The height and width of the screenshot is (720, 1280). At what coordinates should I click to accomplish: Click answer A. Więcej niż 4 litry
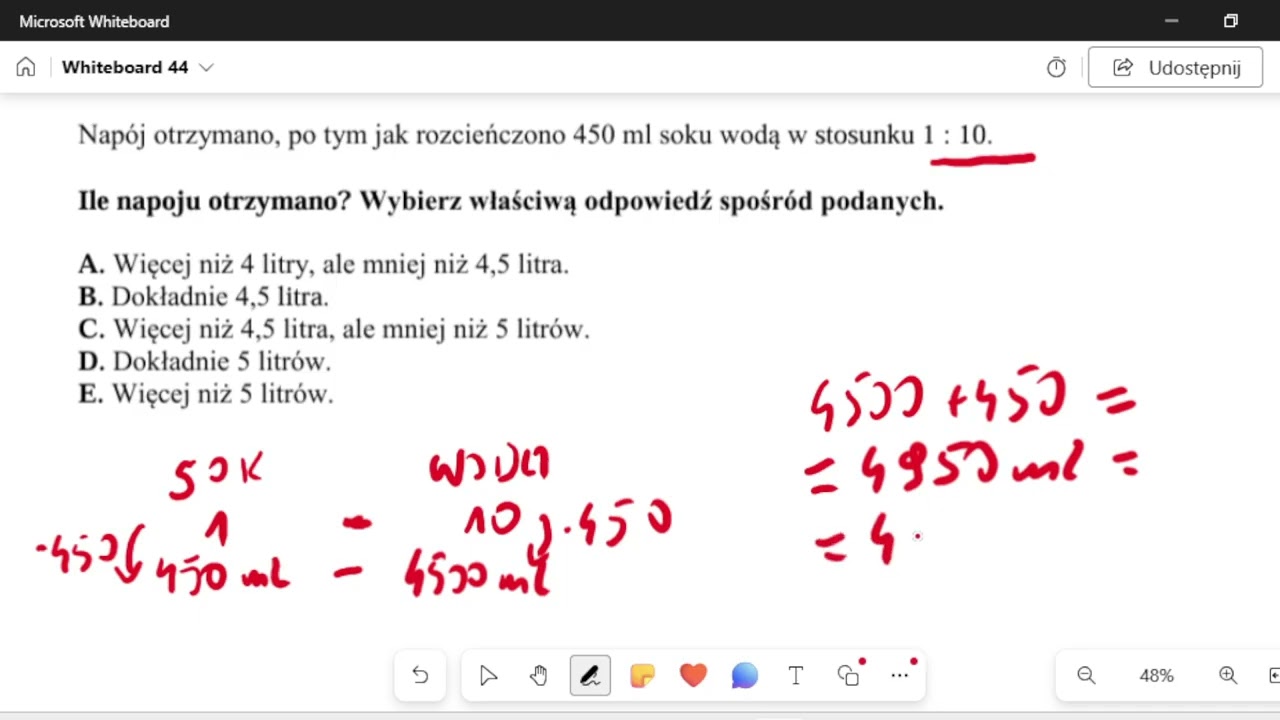click(323, 265)
